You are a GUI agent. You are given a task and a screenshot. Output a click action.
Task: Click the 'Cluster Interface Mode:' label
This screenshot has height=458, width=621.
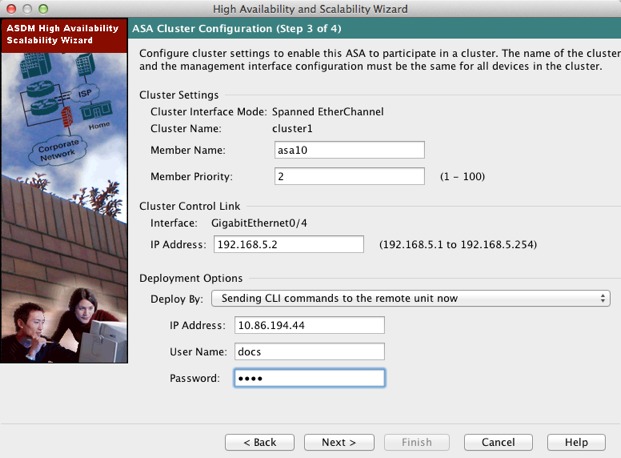(x=208, y=112)
